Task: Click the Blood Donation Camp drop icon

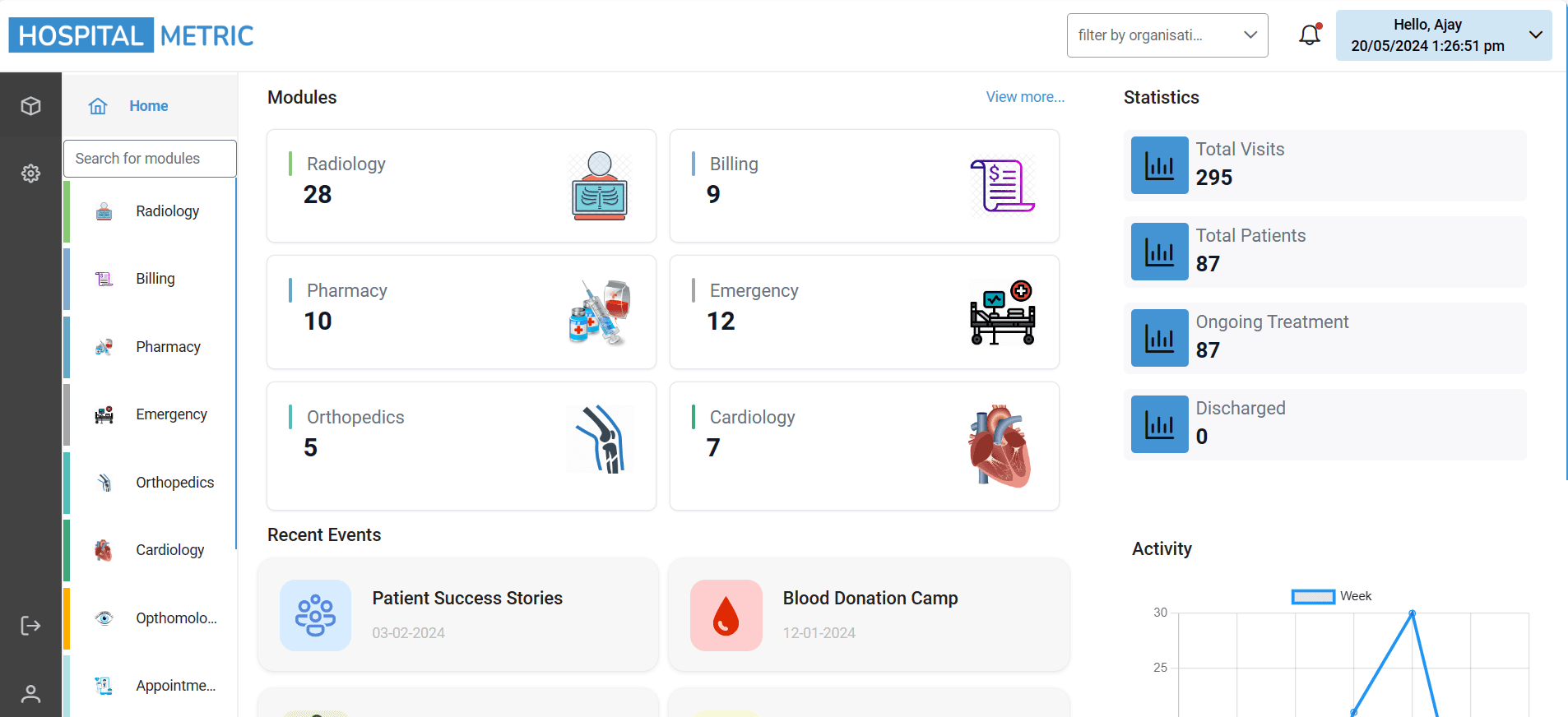Action: coord(726,616)
